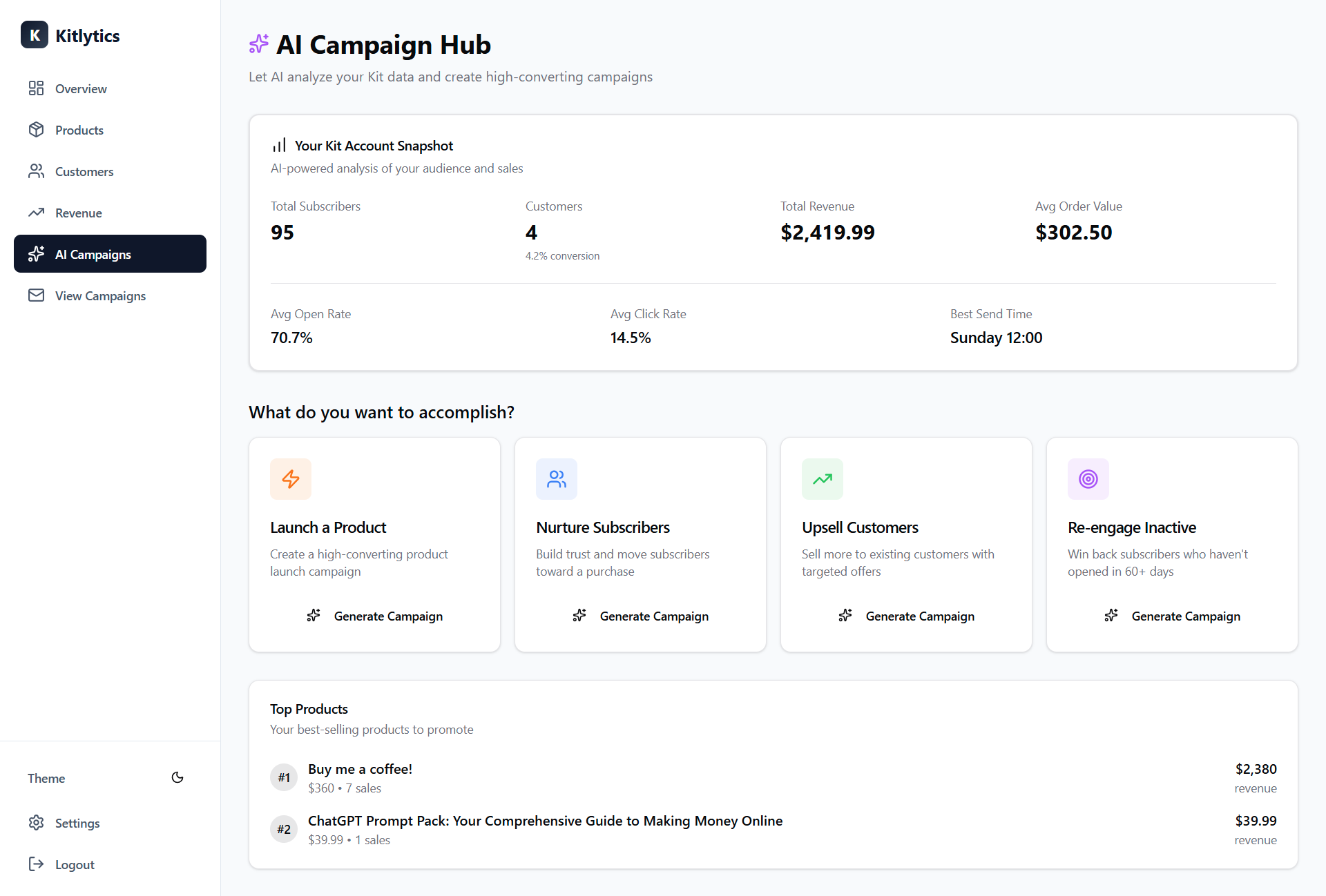Generate Campaign for Re-engage Inactive
Viewport: 1326px width, 896px height.
point(1173,616)
